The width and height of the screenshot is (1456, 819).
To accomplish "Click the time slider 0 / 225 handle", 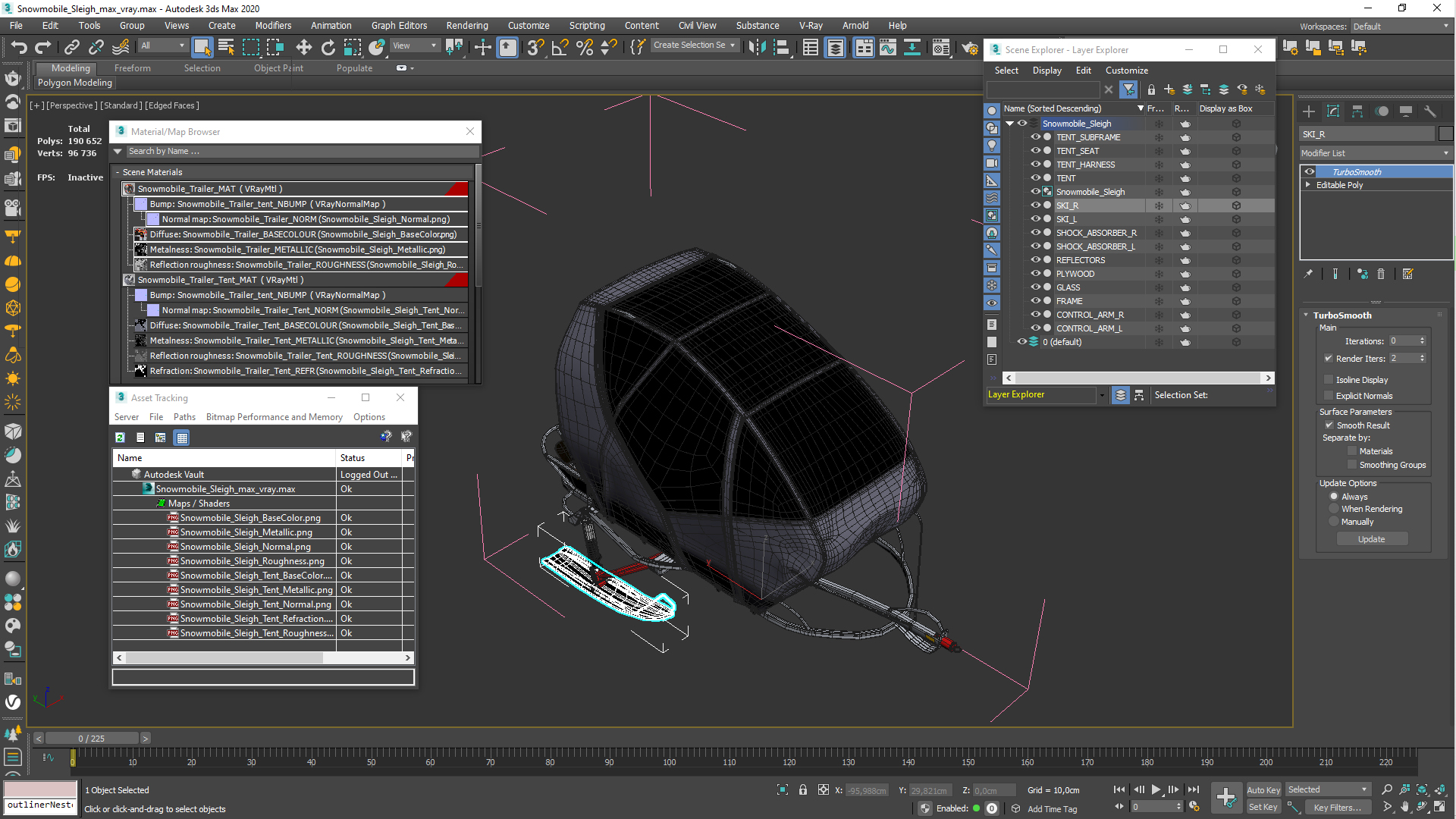I will click(91, 739).
